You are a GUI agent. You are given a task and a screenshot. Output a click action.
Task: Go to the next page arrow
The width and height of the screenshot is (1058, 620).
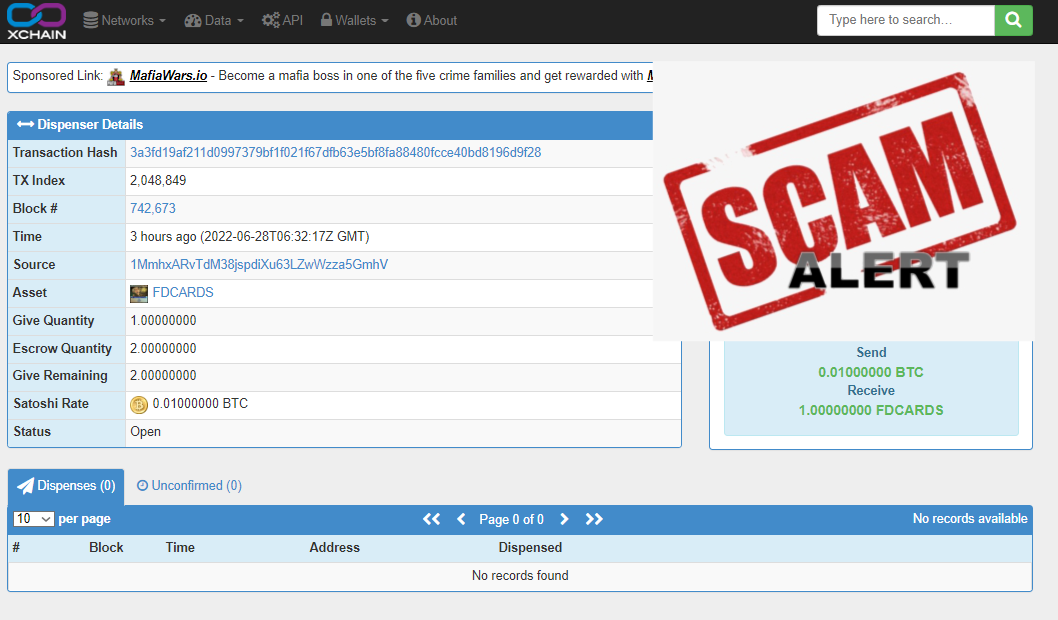tap(564, 519)
